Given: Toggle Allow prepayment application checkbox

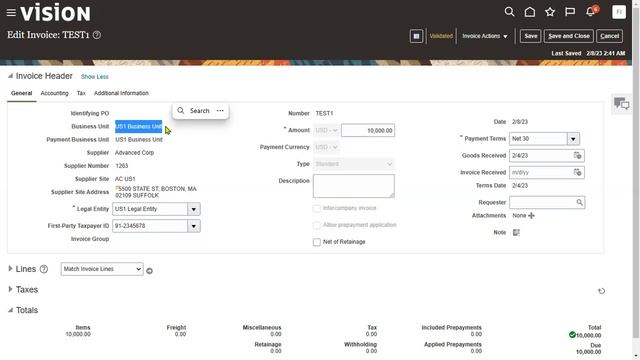Looking at the screenshot, I should point(317,225).
